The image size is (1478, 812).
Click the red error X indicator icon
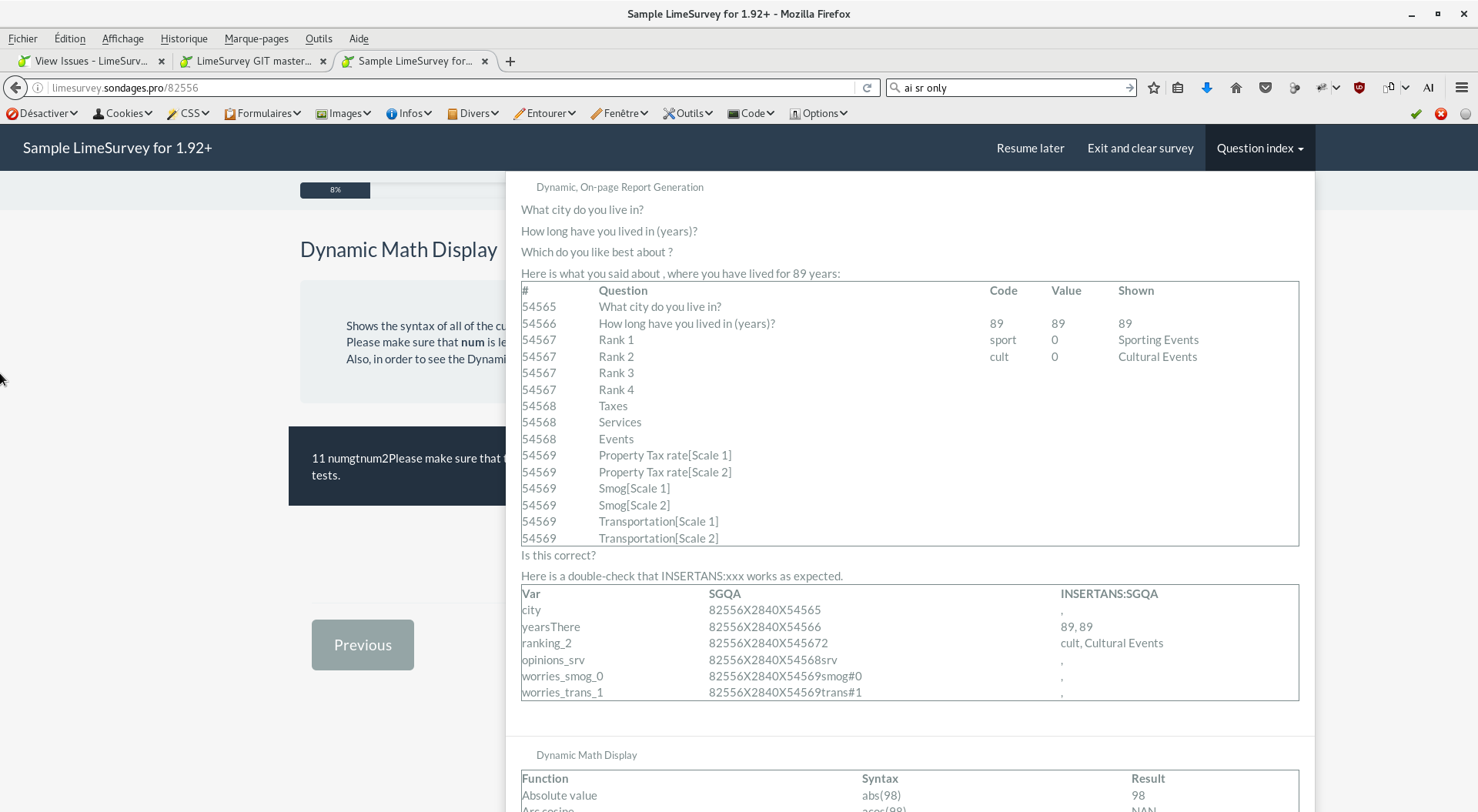(1440, 114)
